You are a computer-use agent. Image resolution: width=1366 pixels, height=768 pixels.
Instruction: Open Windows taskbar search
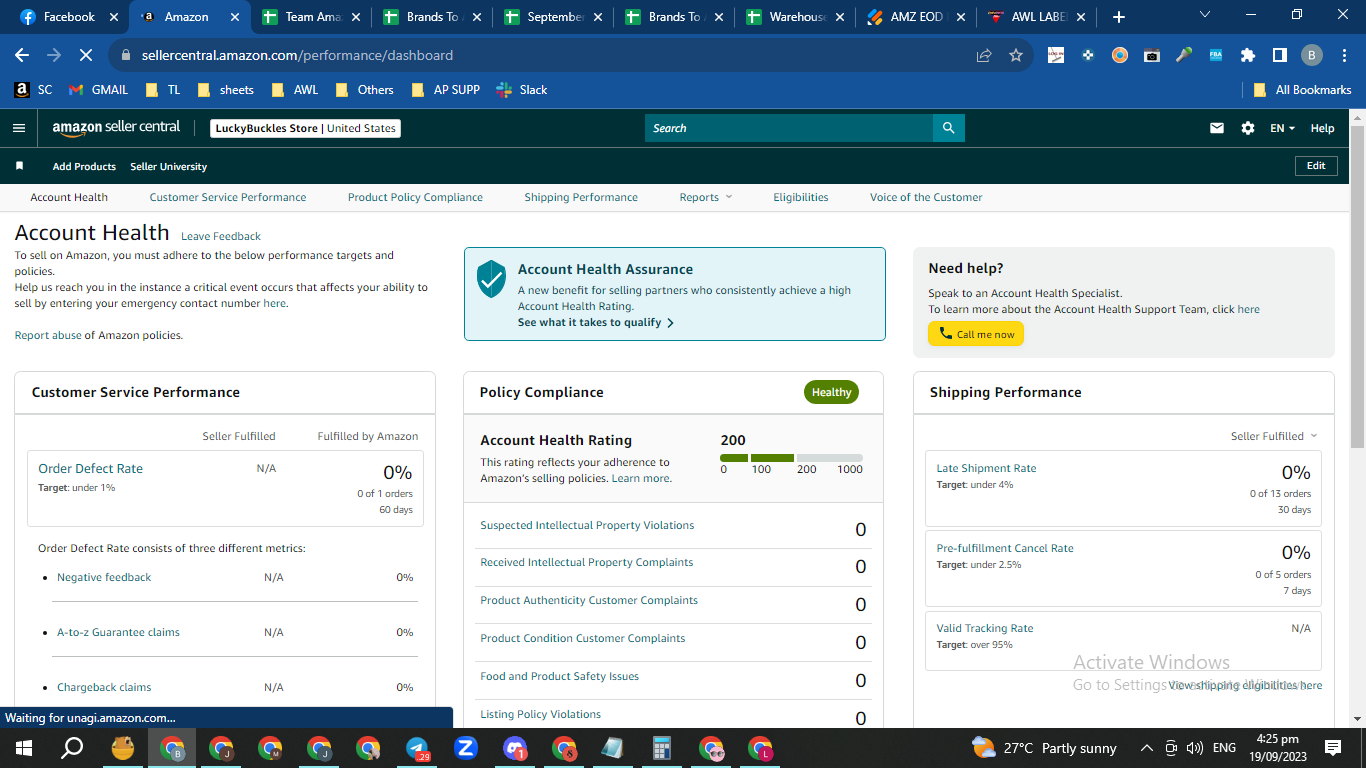(x=73, y=748)
